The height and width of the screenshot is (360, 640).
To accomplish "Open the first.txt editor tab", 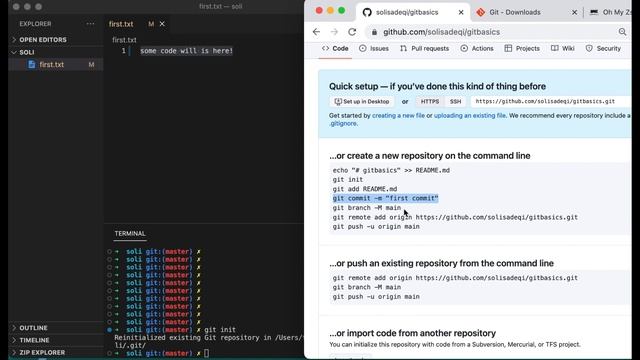I will click(121, 24).
